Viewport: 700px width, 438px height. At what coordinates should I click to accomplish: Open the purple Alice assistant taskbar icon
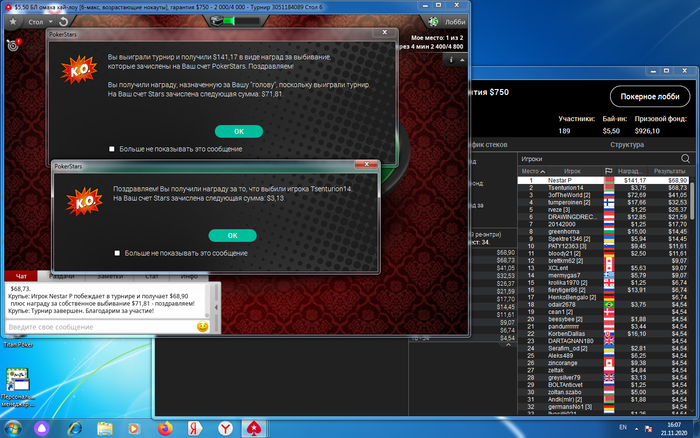point(42,429)
